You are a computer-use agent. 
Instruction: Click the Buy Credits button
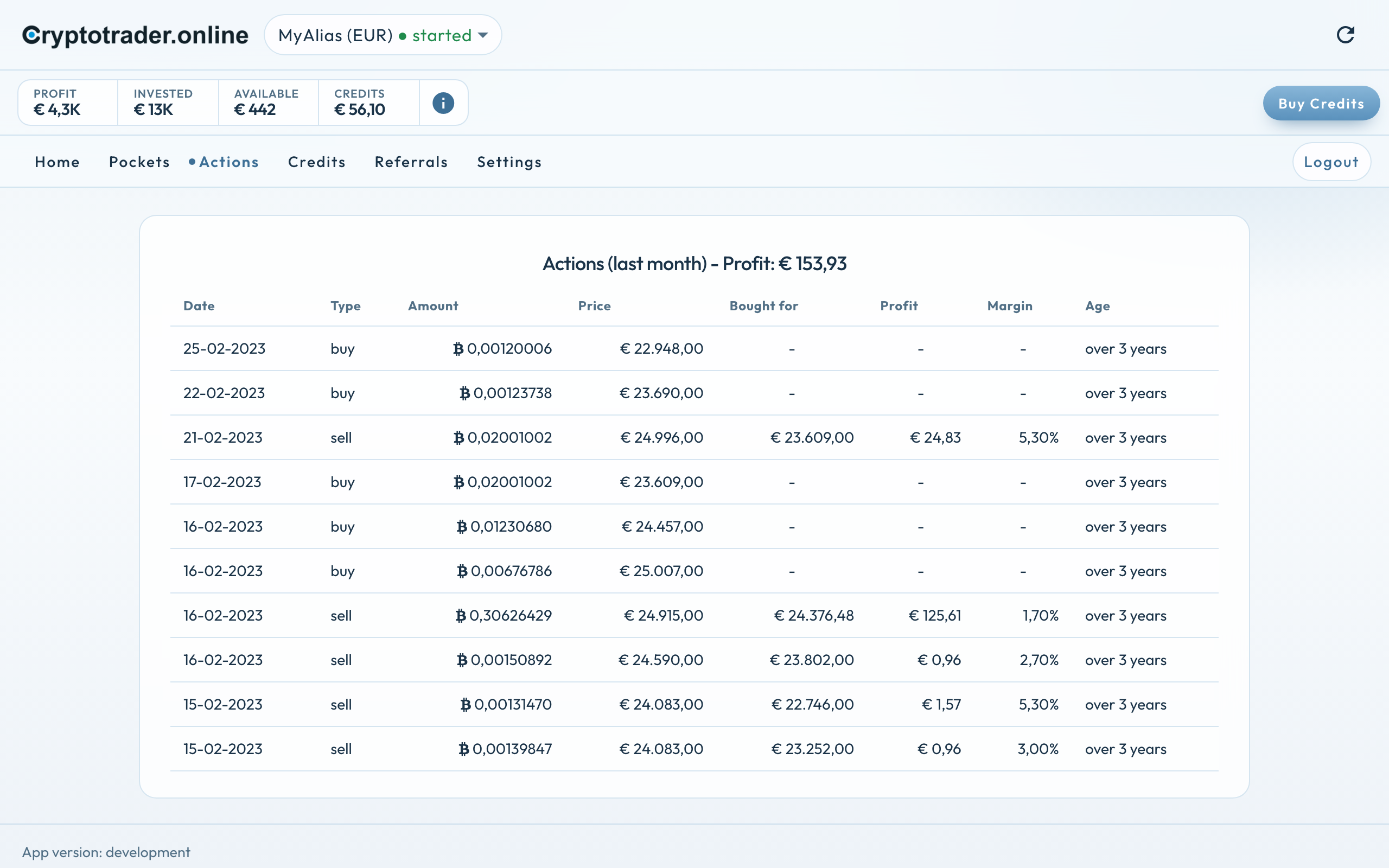tap(1321, 103)
